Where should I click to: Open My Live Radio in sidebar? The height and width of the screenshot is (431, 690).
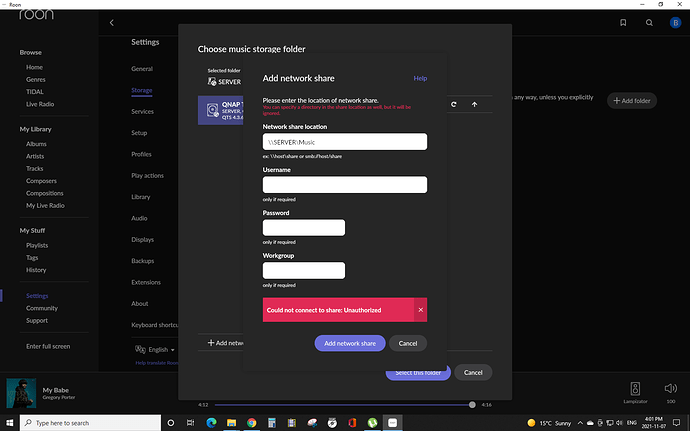[45, 206]
